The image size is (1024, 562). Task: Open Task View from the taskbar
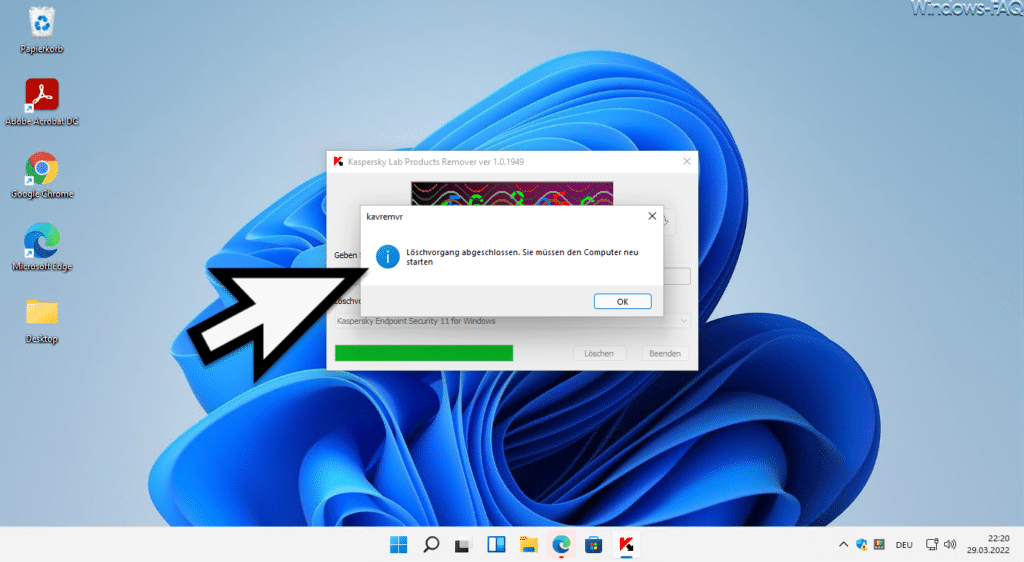(463, 544)
